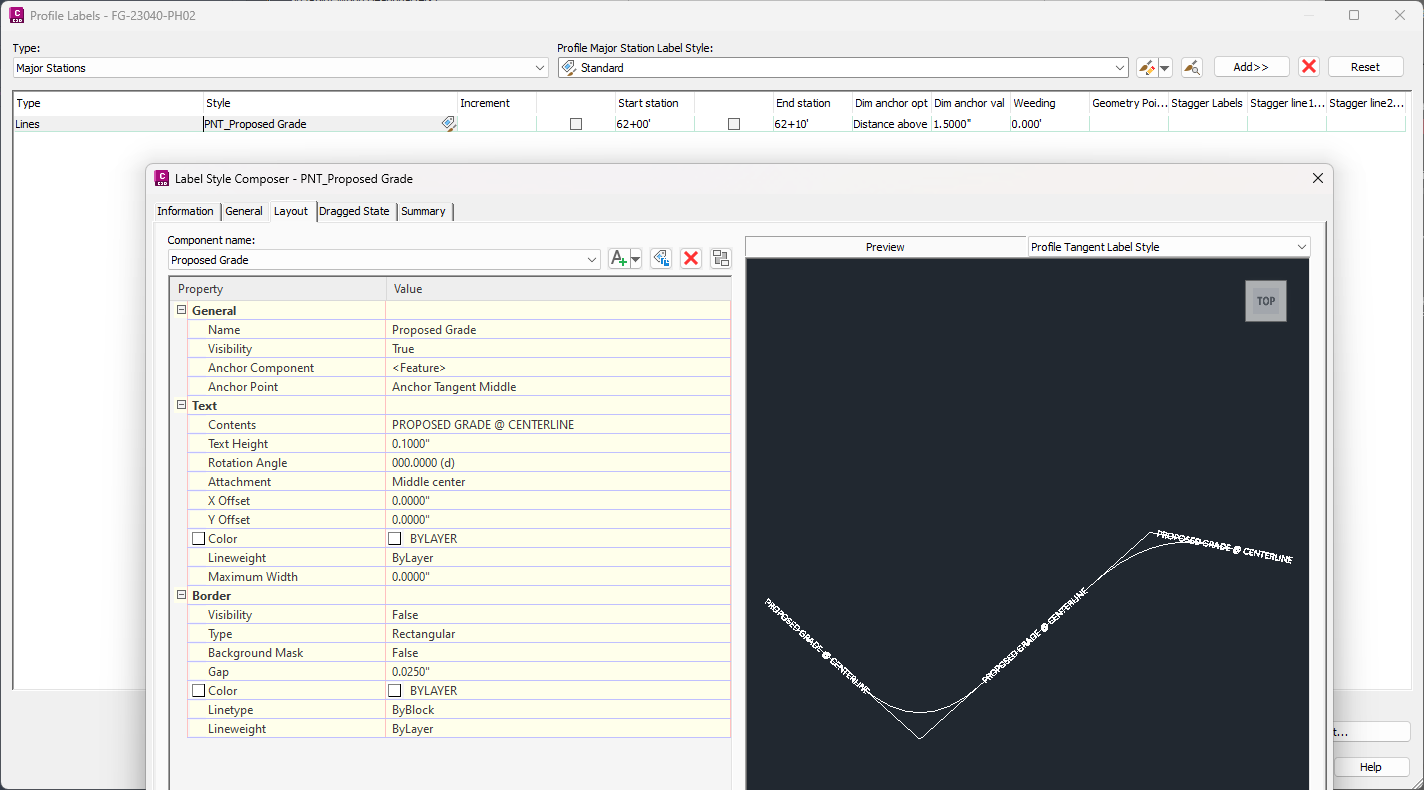Screen dimensions: 1424x790
Task: Delete the current label style with red X
Action: [x=1309, y=66]
